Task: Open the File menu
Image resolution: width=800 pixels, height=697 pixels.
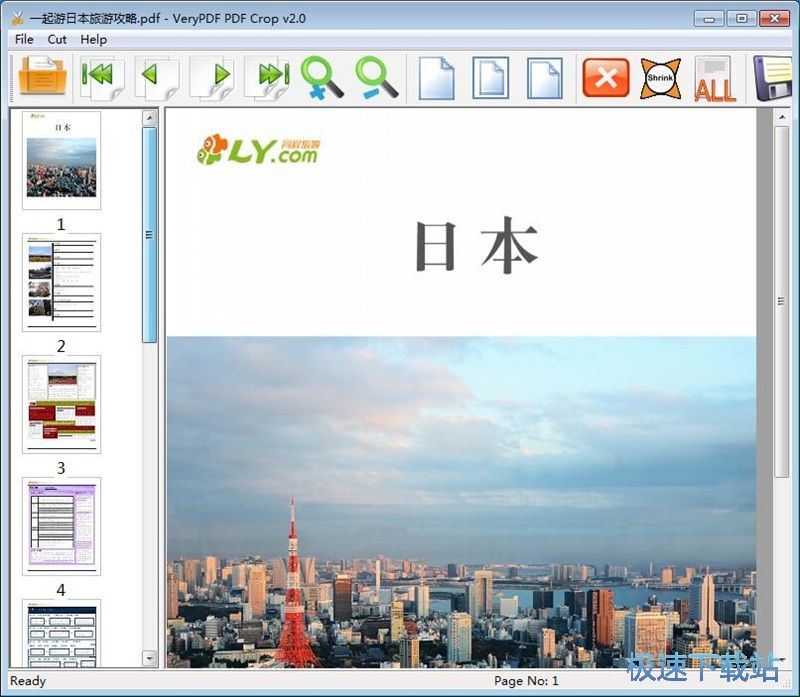Action: click(x=23, y=39)
